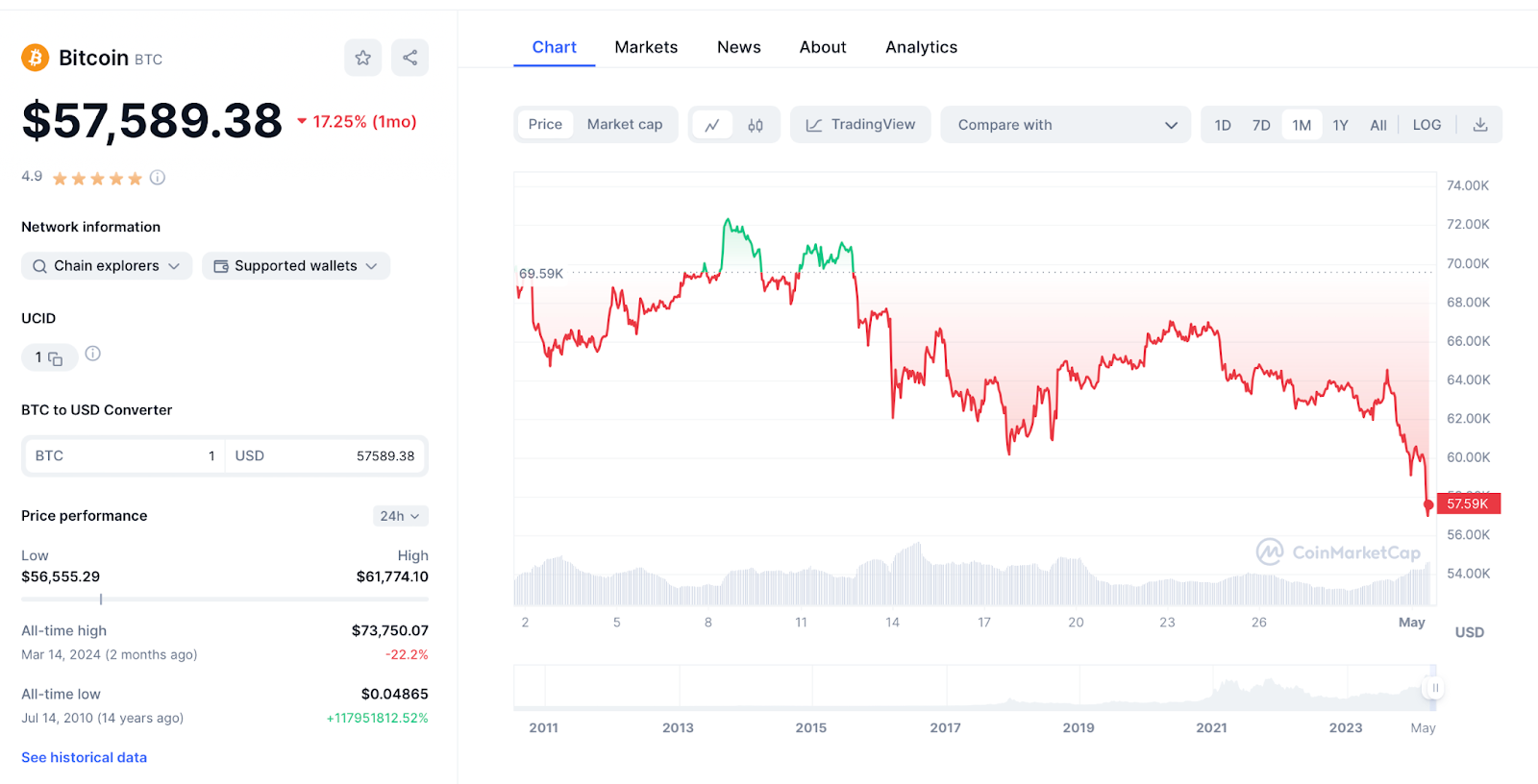Click the +117951812.52% change text
1538x784 pixels.
point(378,718)
